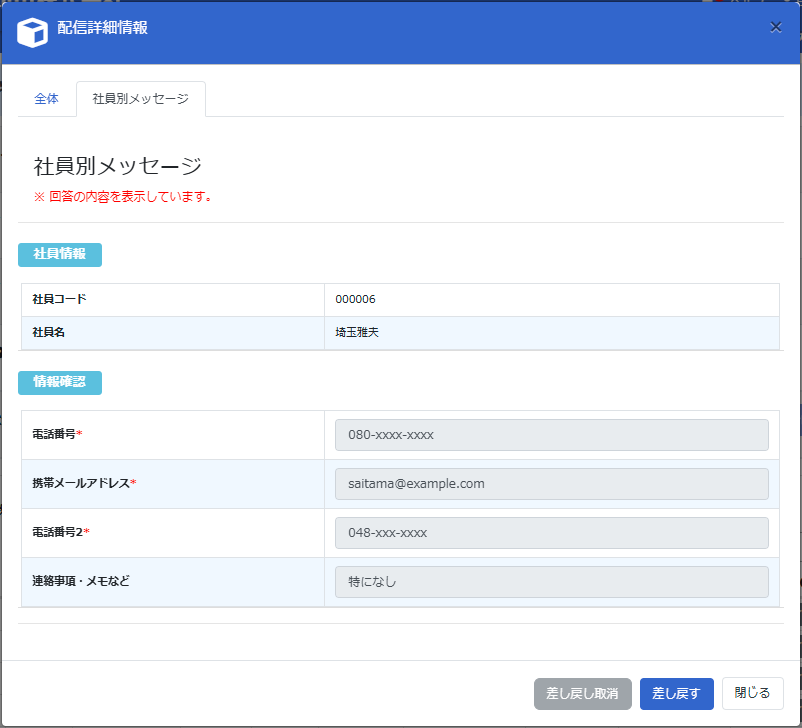The image size is (802, 728).
Task: Click the red 回答の内容を表示しています notice
Action: [x=123, y=196]
